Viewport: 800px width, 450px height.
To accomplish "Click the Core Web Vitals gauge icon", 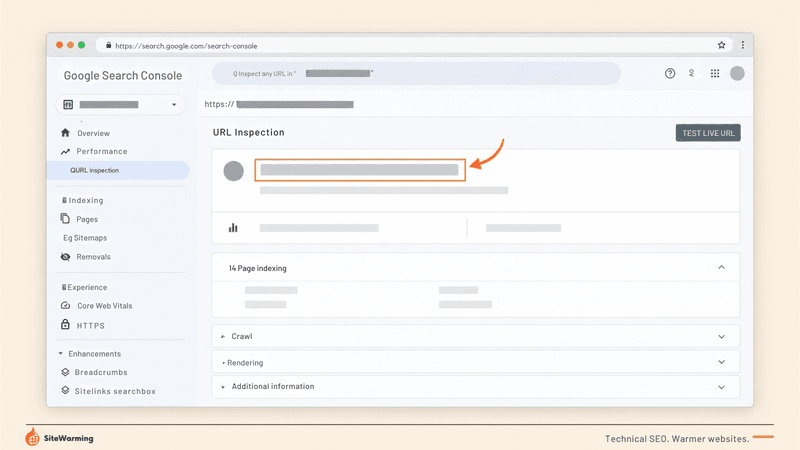I will pyautogui.click(x=65, y=306).
